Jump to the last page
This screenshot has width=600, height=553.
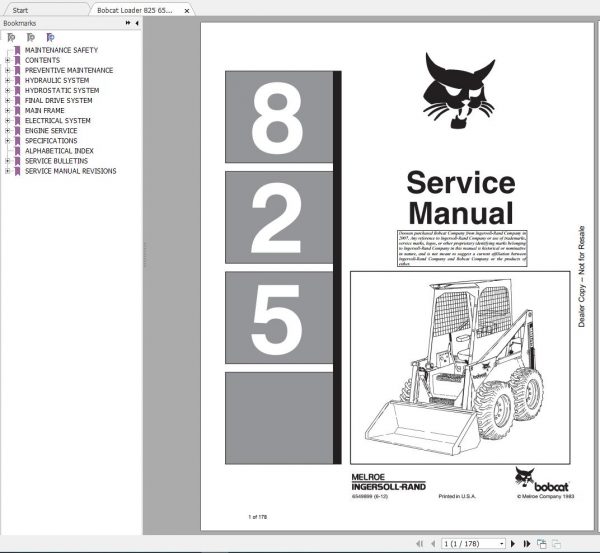pos(527,543)
